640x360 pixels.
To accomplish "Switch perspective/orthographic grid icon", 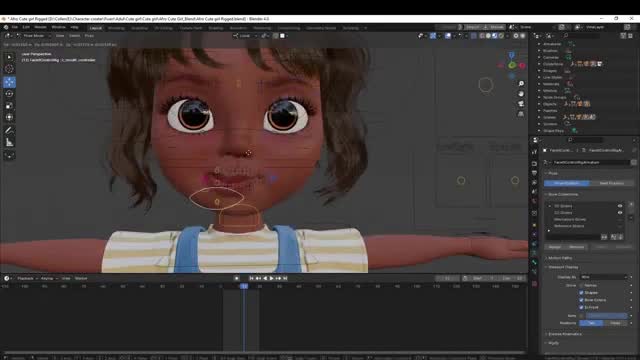I will point(521,114).
